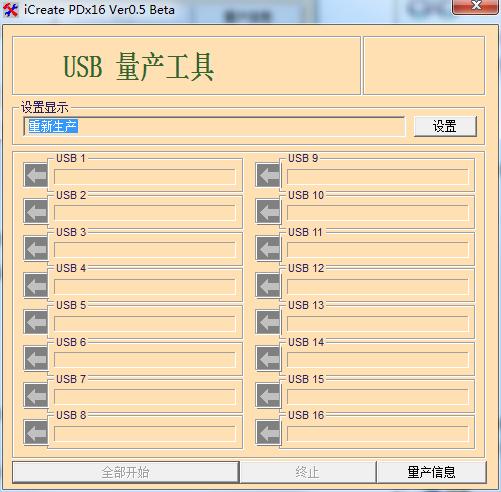
Task: Select the arrow icon next to USB 9
Action: [268, 175]
